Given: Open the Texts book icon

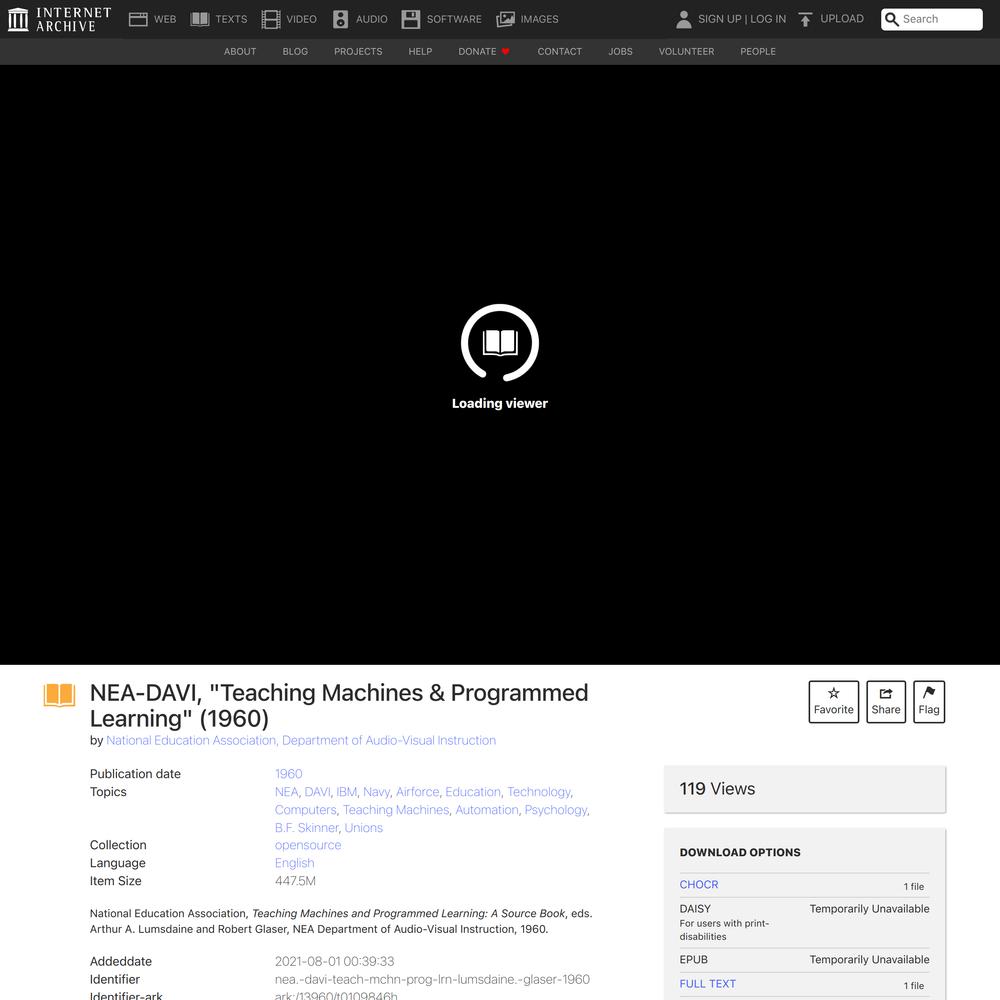Looking at the screenshot, I should tap(200, 19).
